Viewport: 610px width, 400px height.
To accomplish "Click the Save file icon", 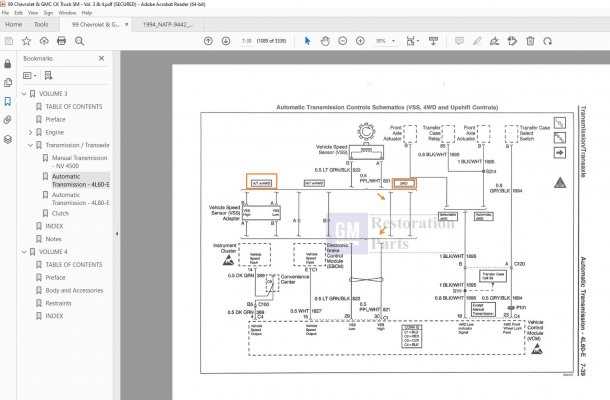I will click(x=9, y=41).
